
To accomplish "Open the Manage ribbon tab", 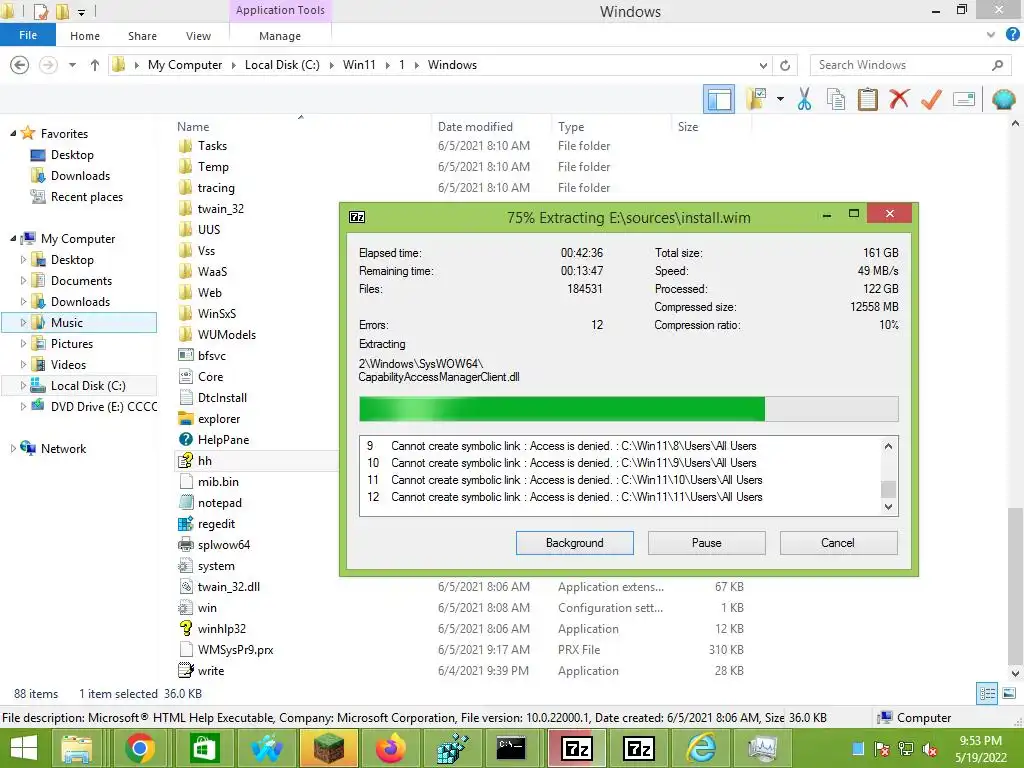I will (280, 36).
